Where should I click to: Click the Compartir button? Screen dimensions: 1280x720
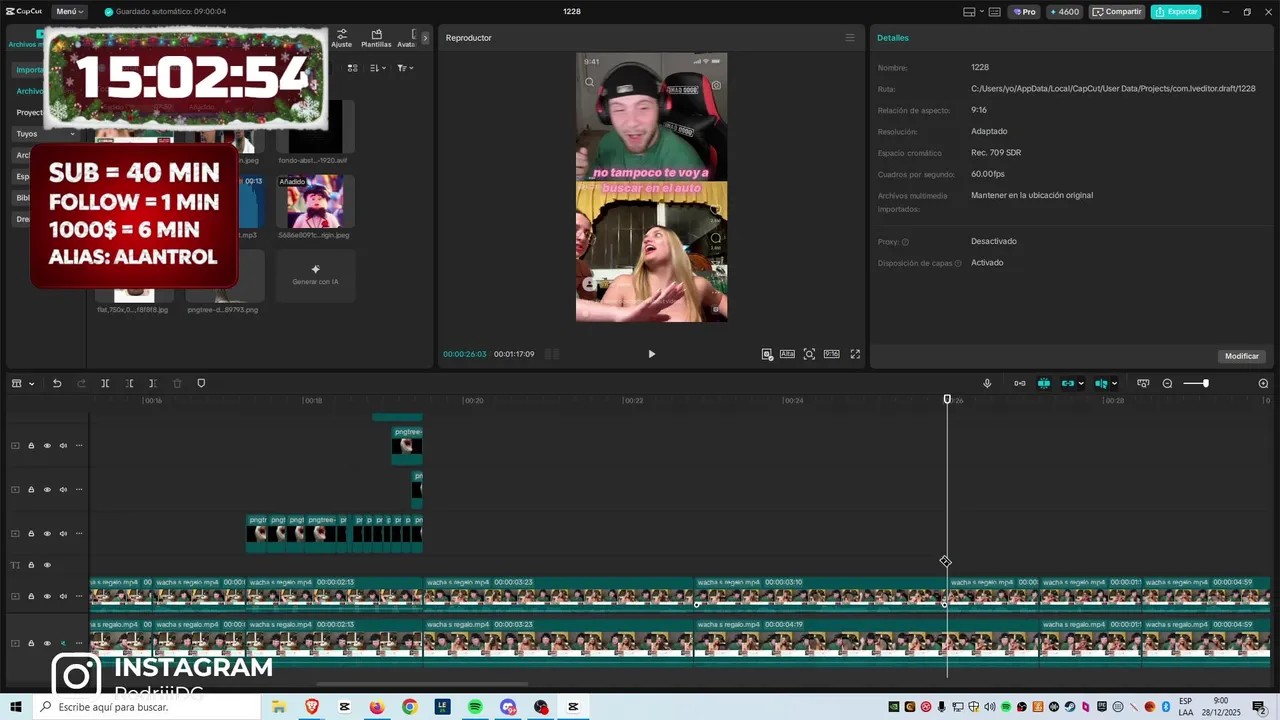click(1117, 12)
